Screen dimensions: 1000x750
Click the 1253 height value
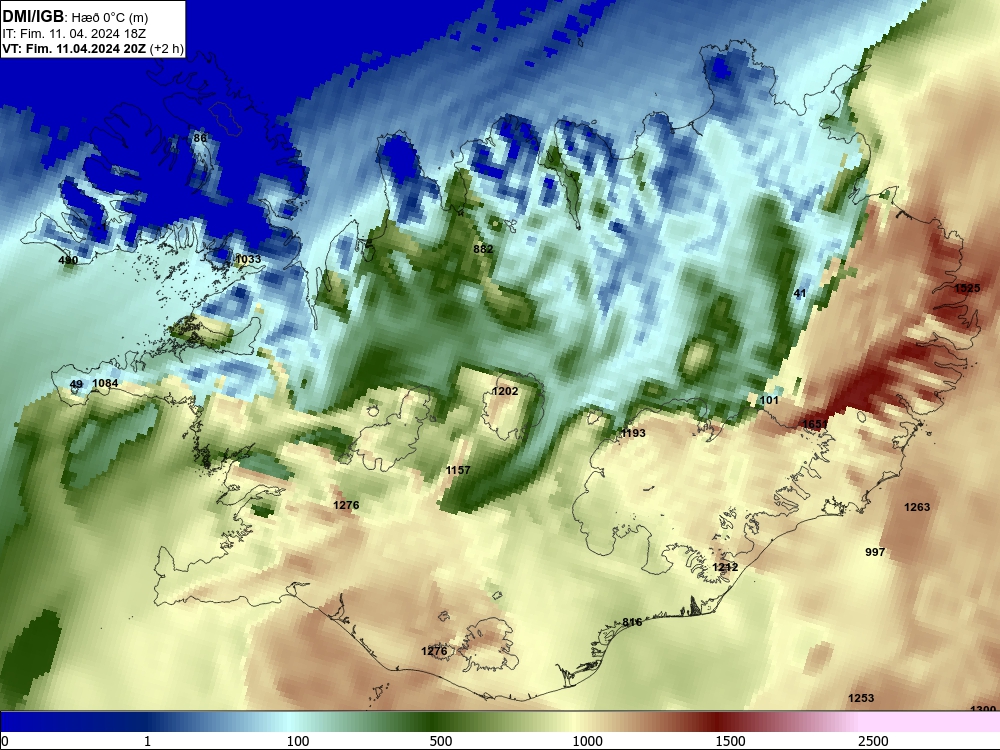pos(861,698)
